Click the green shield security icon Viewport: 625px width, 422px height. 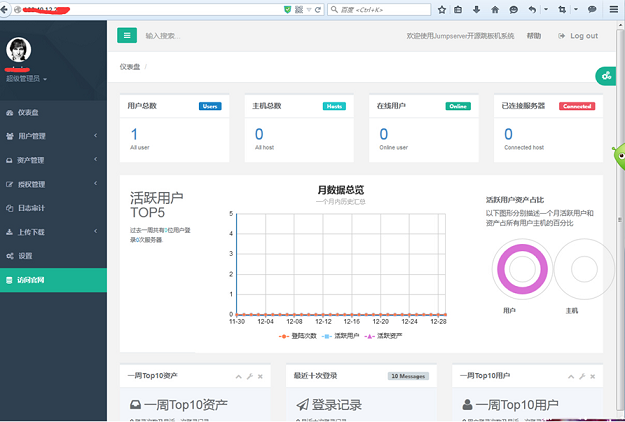click(287, 10)
